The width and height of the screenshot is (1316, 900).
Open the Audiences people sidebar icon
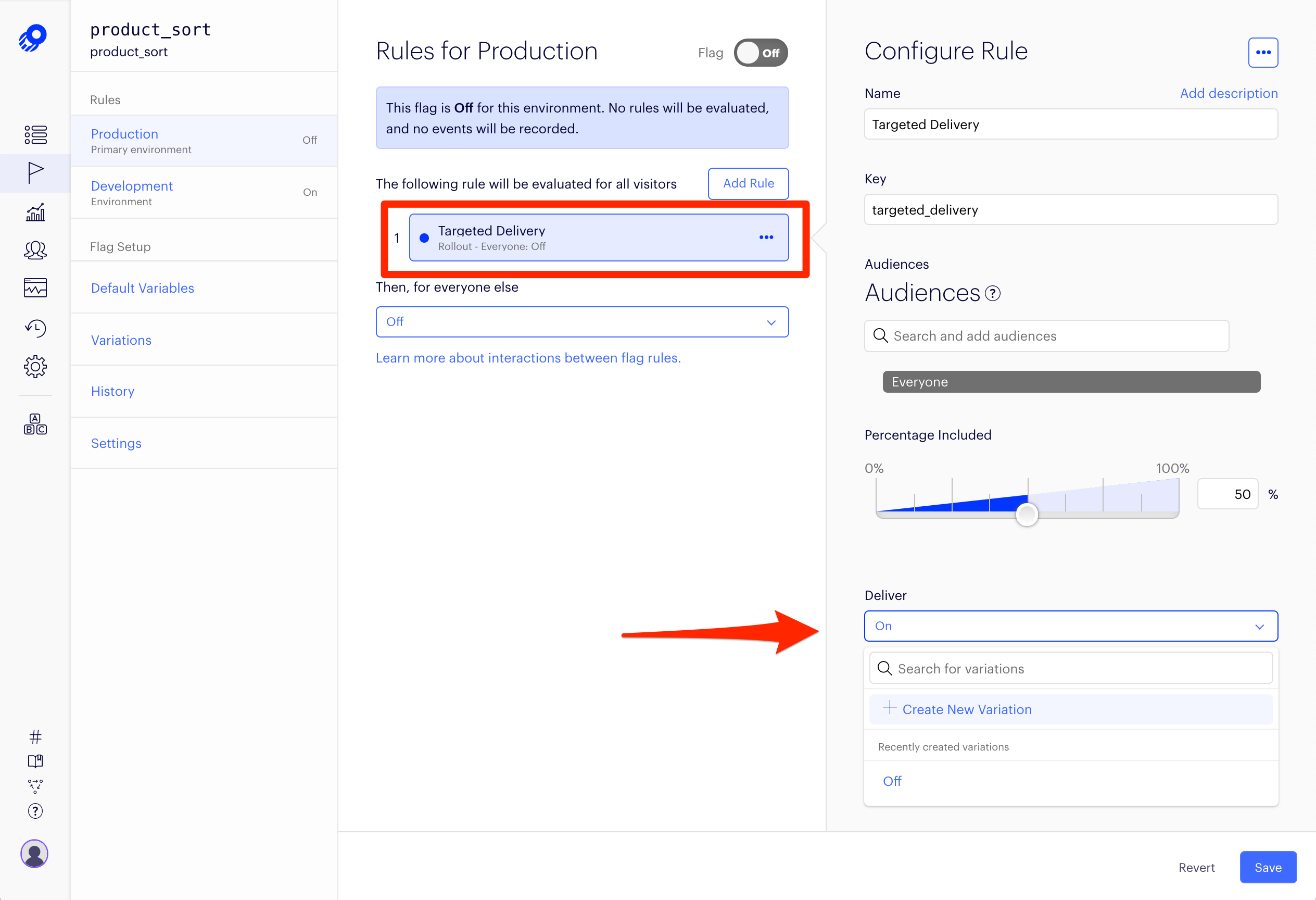click(x=35, y=250)
